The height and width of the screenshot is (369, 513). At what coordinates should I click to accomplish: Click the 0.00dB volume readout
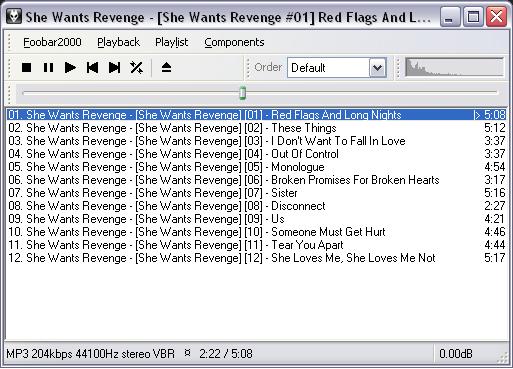pos(456,354)
